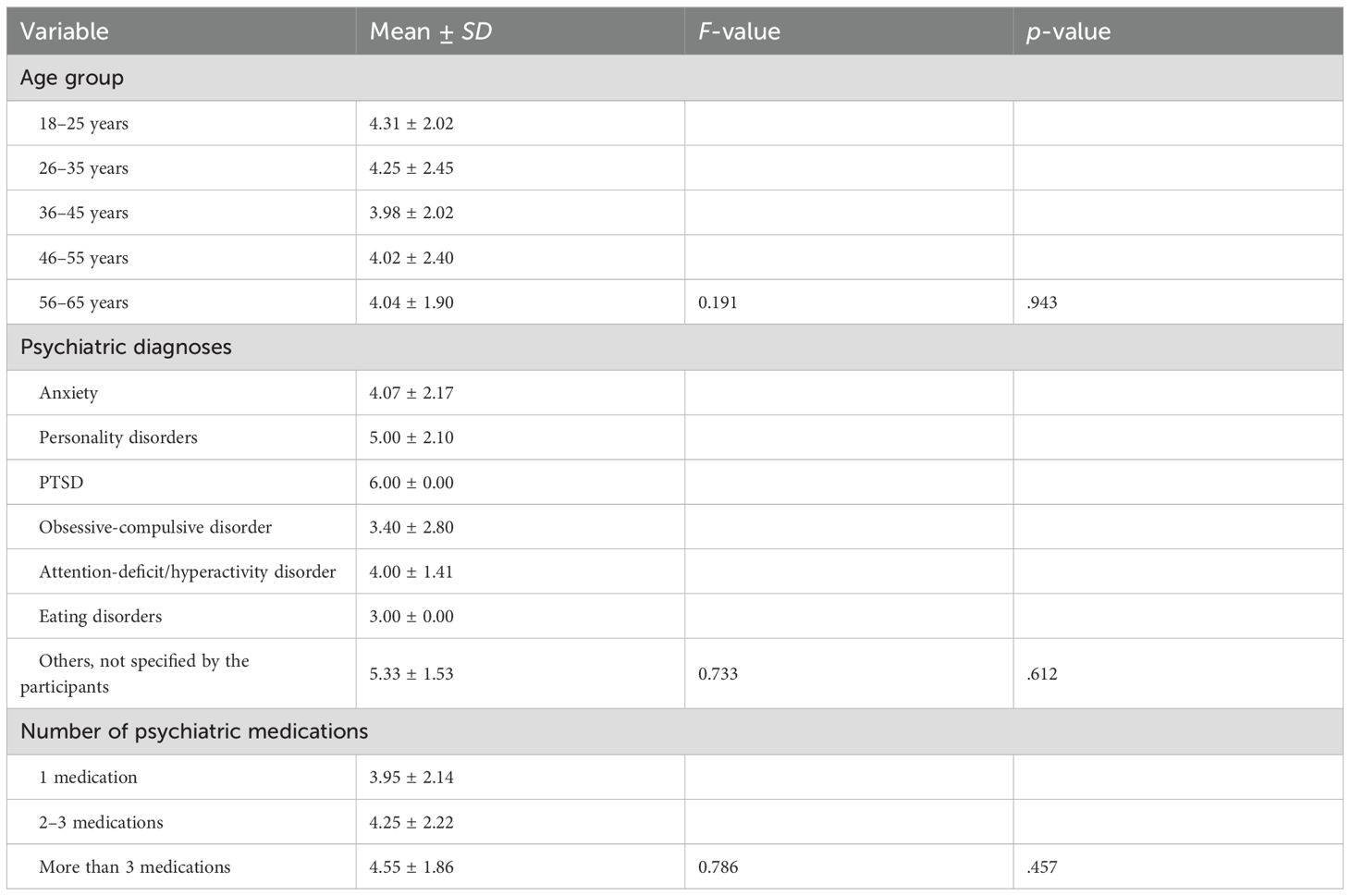Select the .943 p-value cell

1041,302
